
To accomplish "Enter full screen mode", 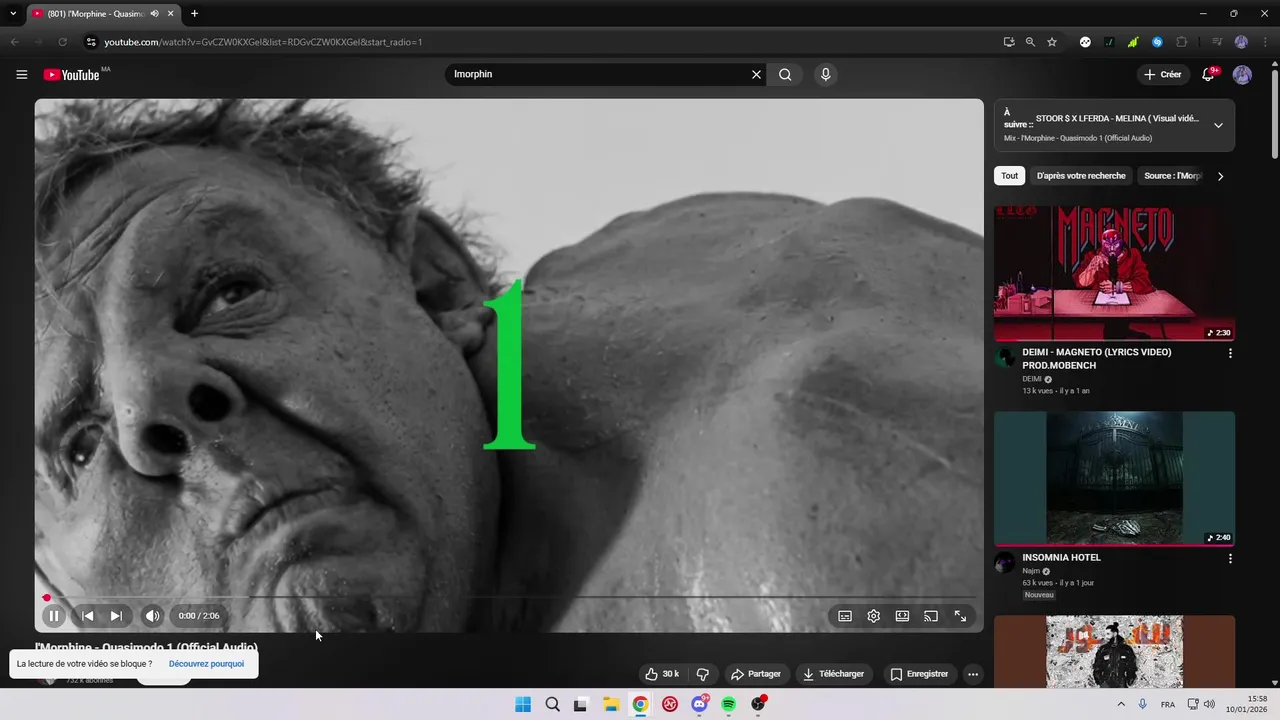I will (x=960, y=616).
